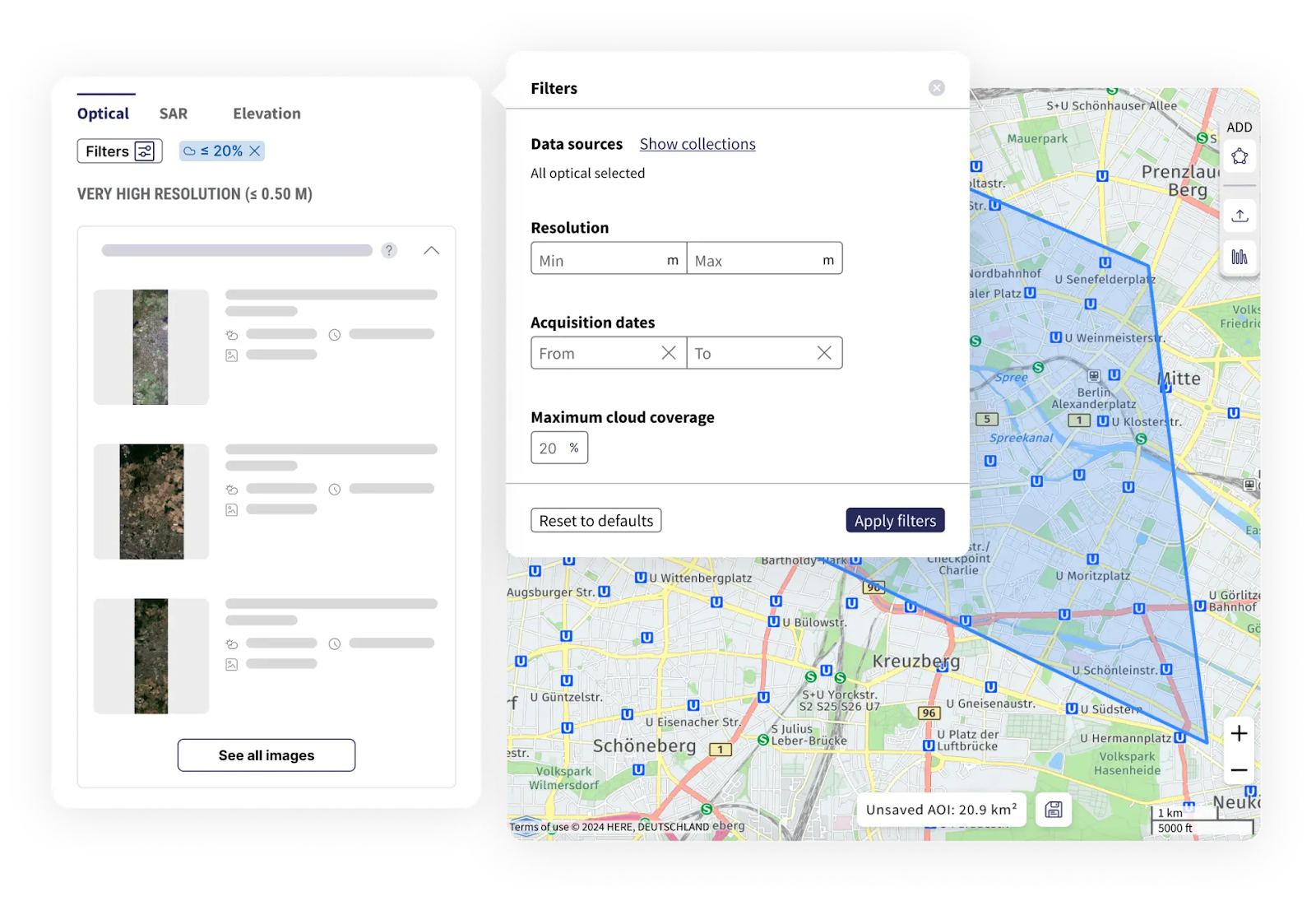Screen dimensions: 1316x901
Task: Click the Show collections link
Action: pyautogui.click(x=697, y=144)
